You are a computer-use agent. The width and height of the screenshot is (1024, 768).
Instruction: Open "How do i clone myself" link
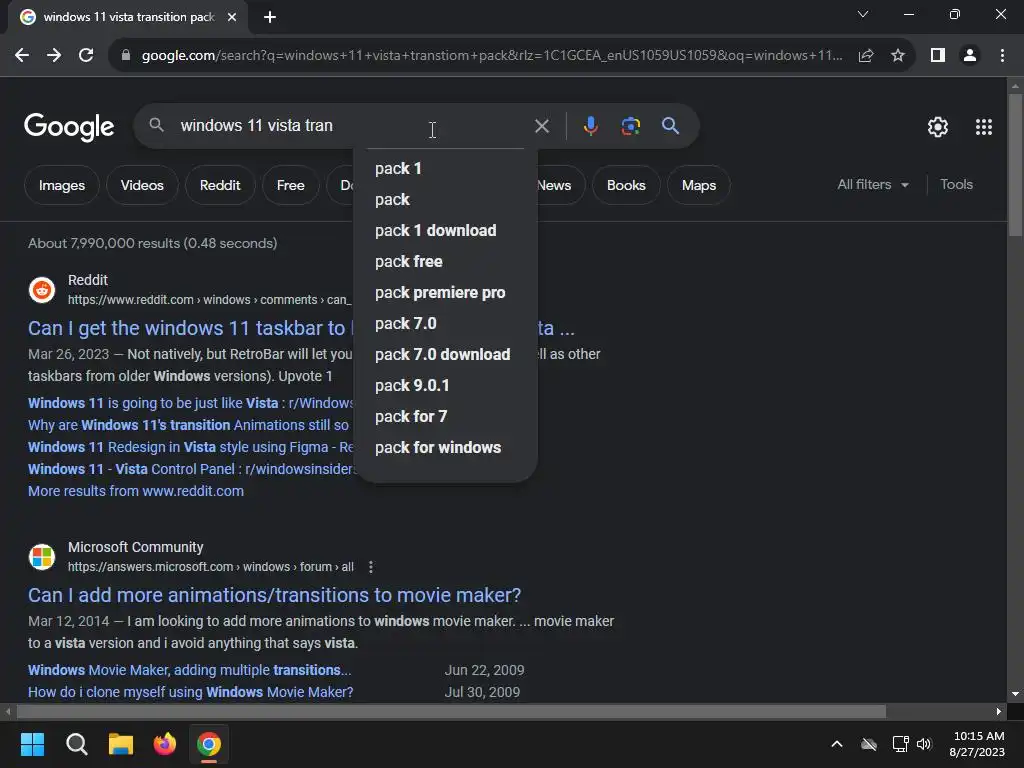coord(190,692)
